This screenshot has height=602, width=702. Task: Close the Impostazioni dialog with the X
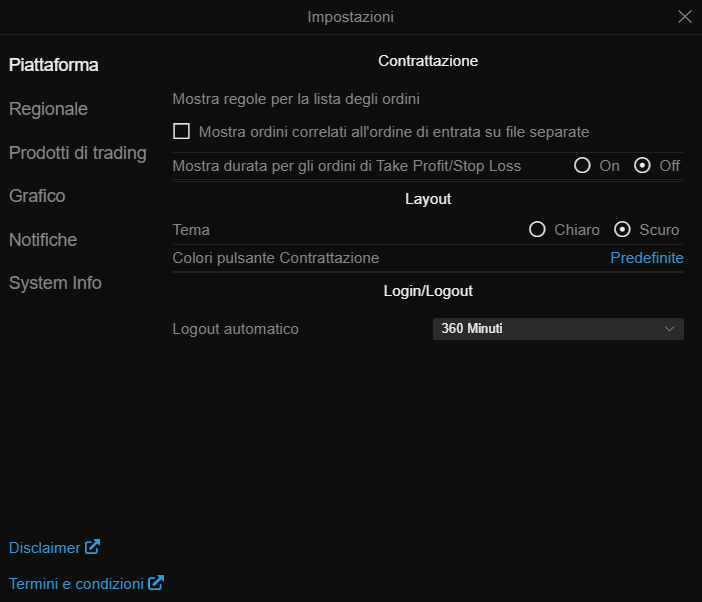pyautogui.click(x=685, y=16)
